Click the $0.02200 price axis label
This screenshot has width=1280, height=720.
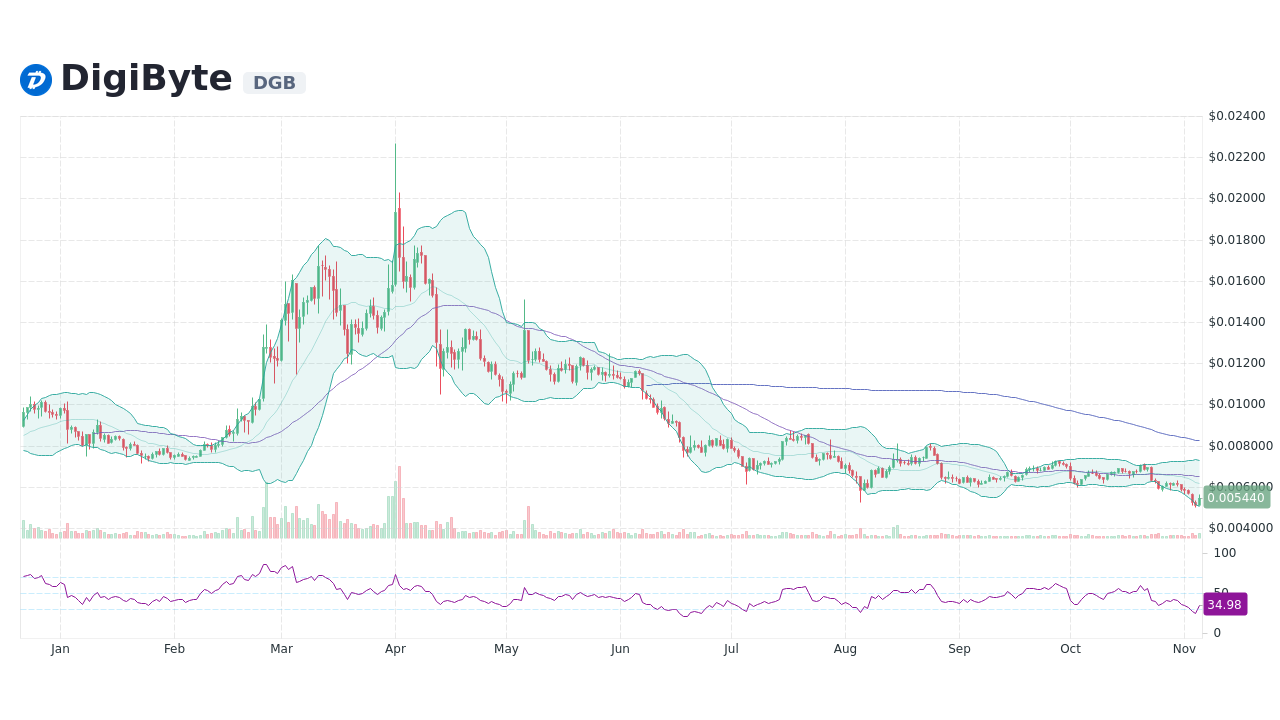1237,157
